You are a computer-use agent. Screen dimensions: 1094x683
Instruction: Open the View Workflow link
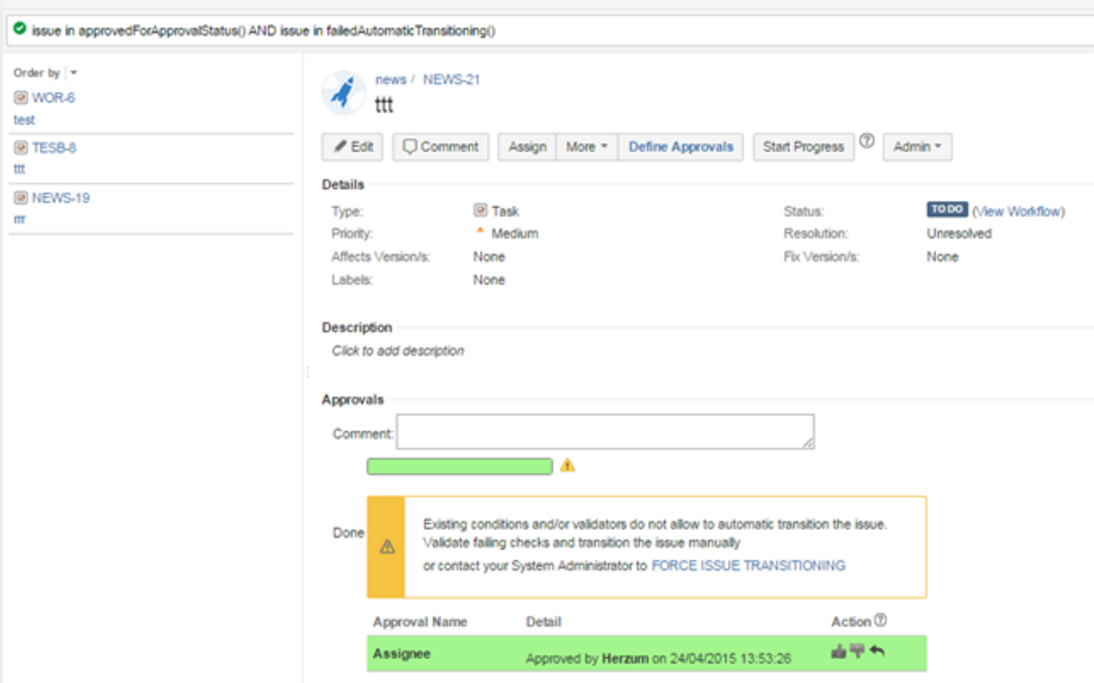(1018, 211)
